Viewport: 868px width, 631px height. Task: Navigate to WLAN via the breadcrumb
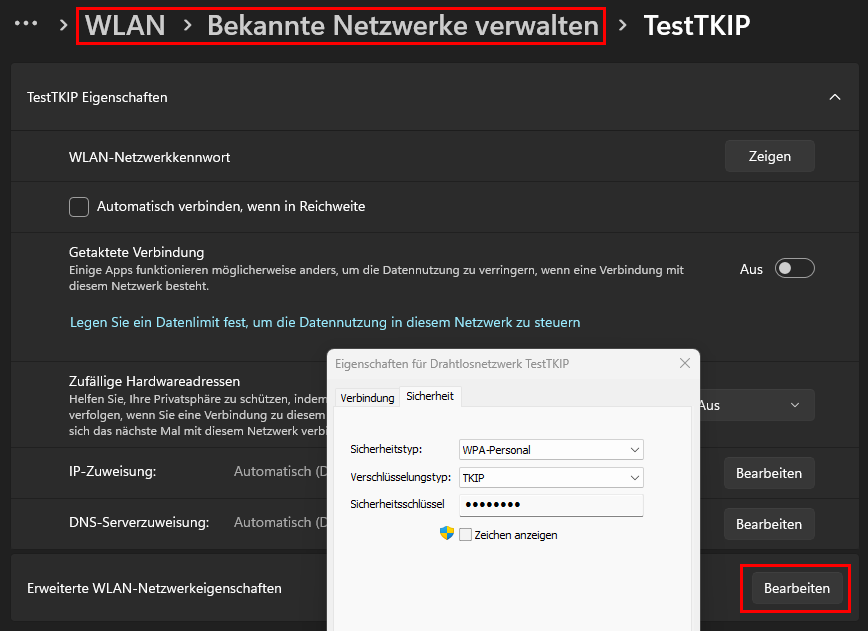coord(124,25)
